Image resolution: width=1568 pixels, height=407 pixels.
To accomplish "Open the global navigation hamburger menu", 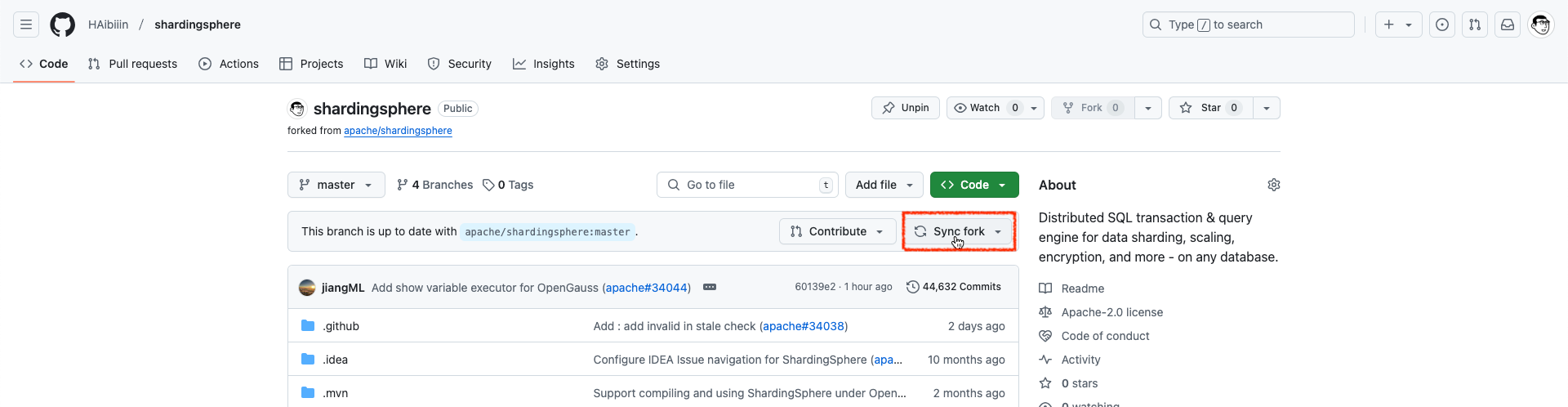I will 26,25.
